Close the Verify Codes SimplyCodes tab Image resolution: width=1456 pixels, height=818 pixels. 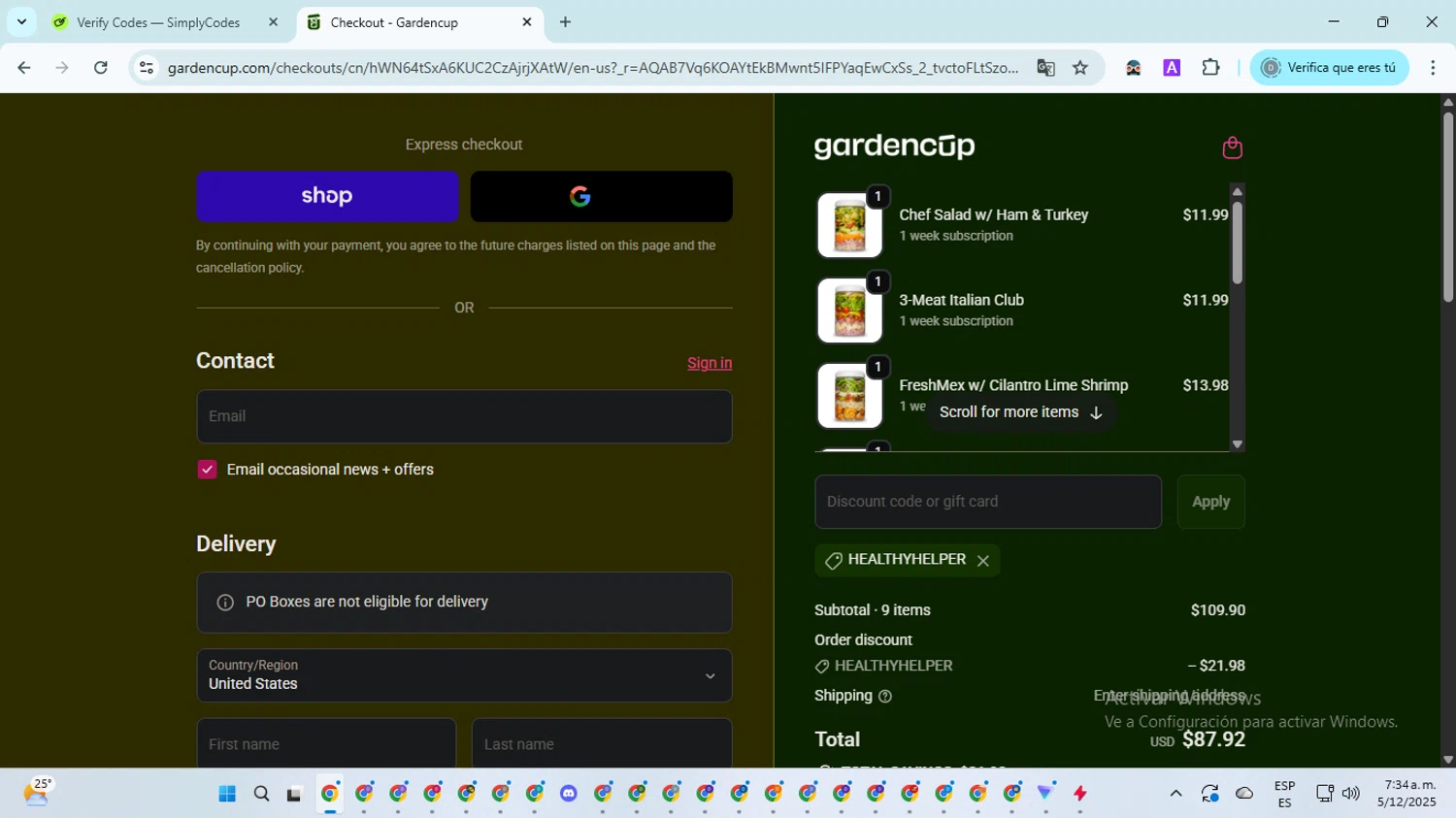point(273,22)
